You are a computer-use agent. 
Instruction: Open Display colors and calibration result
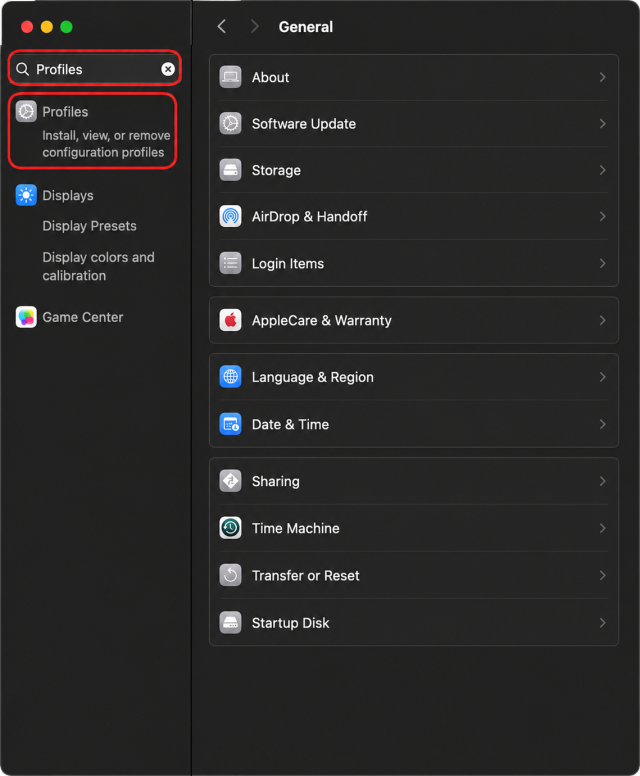coord(98,266)
